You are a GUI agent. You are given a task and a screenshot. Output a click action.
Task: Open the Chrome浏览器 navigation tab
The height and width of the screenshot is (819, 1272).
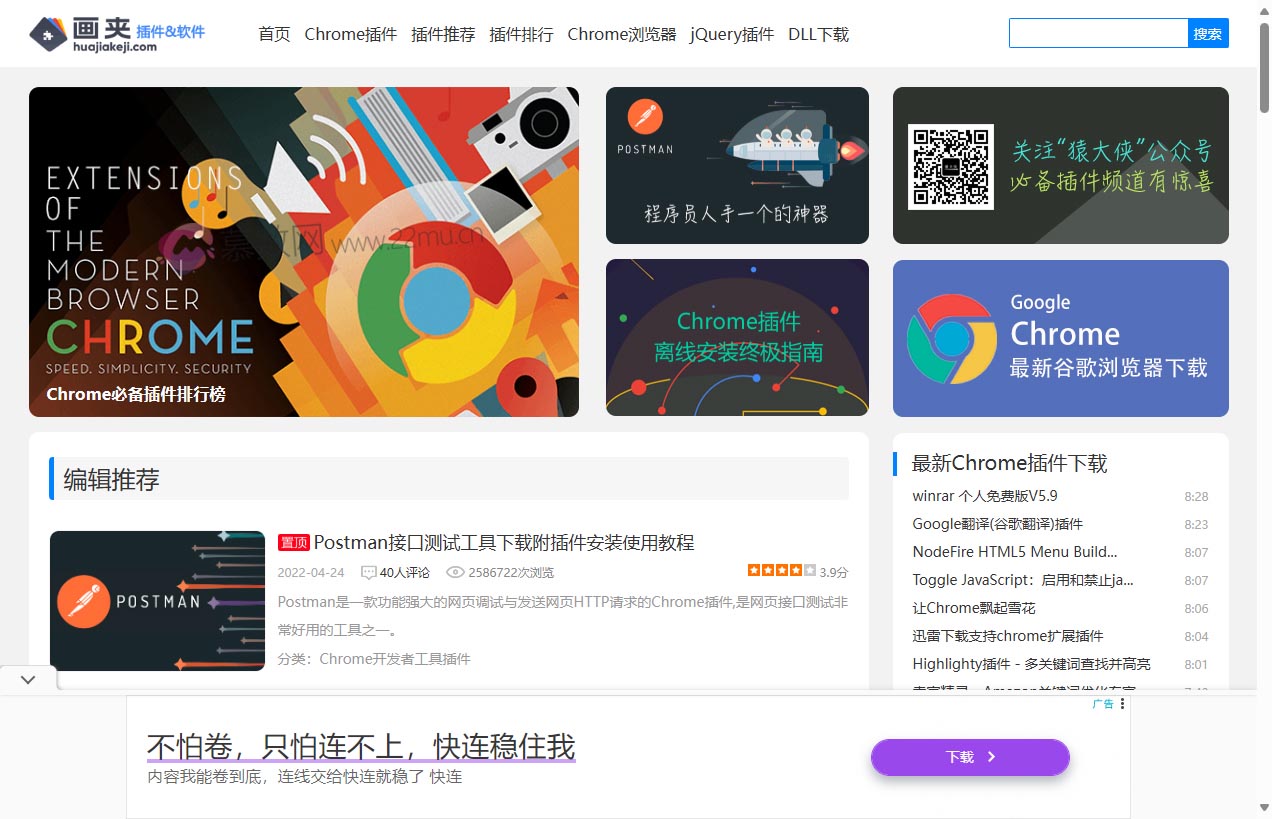pos(621,33)
